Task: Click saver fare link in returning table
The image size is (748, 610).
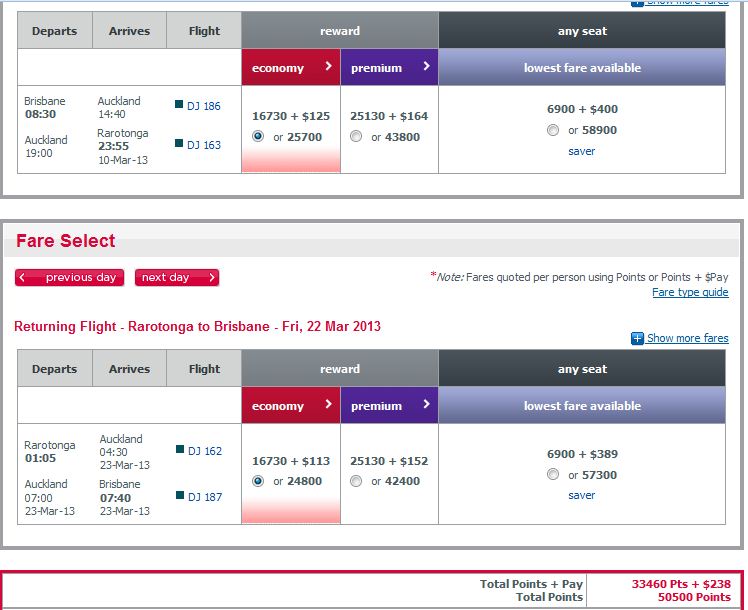Action: click(582, 496)
